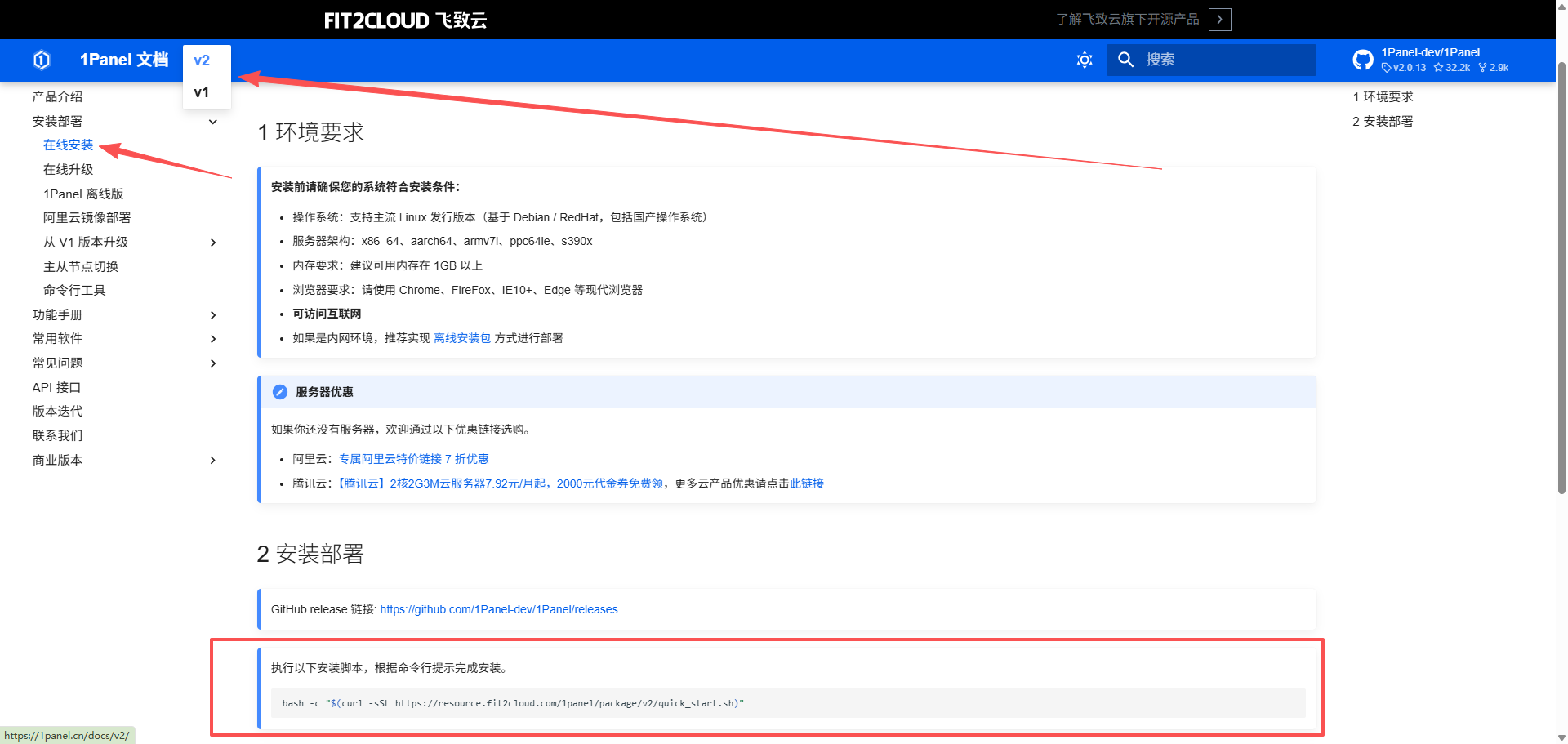Viewport: 1568px width, 744px height.
Task: Open the GitHub repository octocat icon
Action: 1362,60
